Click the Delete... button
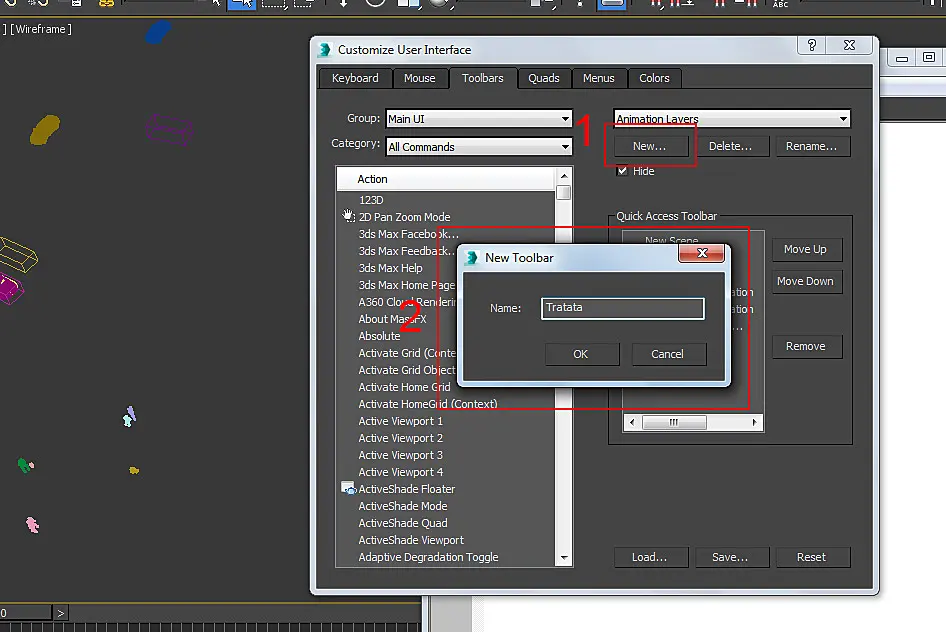Screen dimensions: 946x632 [x=730, y=146]
